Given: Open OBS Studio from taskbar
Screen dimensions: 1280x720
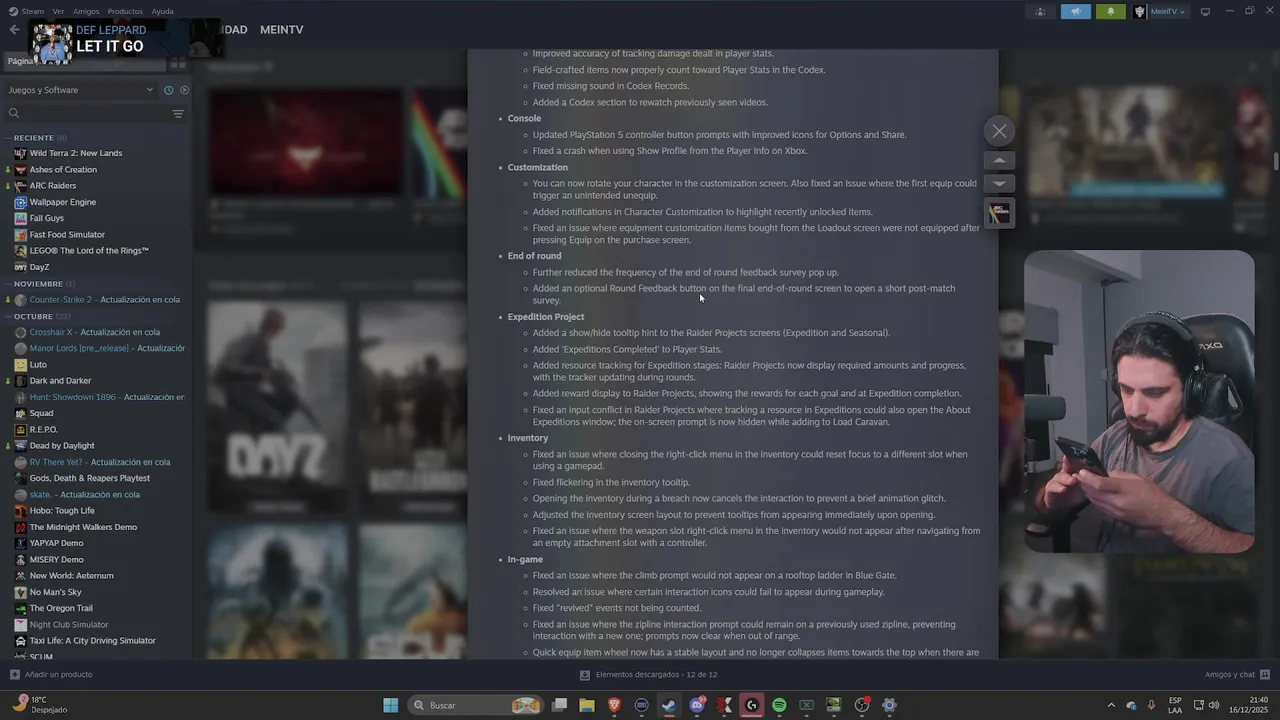Looking at the screenshot, I should tap(862, 705).
